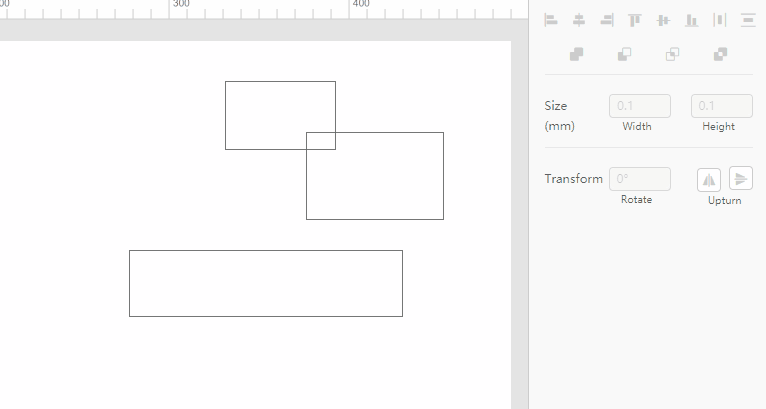
Task: Flip the object horizontally in Upturn
Action: pos(709,180)
